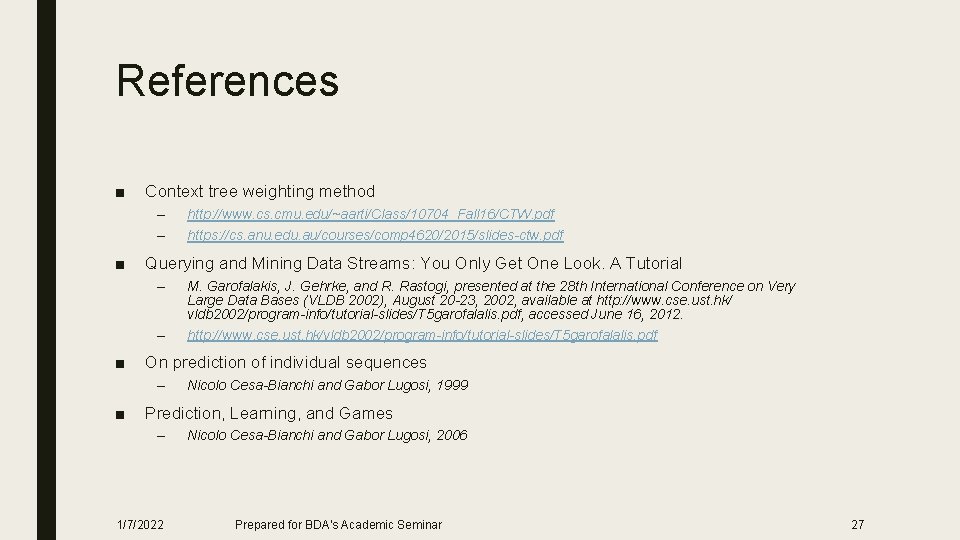The height and width of the screenshot is (540, 960).
Task: Click the 'Prediction, Learning, and Games' heading
Action: pyautogui.click(x=268, y=413)
